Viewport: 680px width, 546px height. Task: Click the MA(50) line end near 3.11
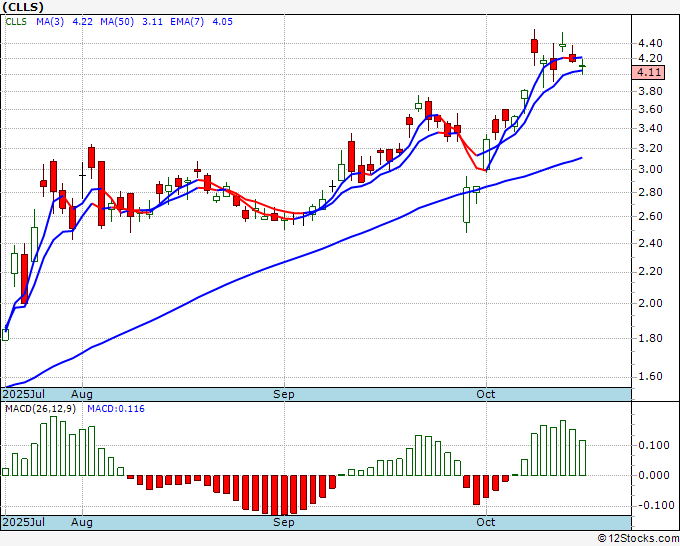tap(580, 158)
